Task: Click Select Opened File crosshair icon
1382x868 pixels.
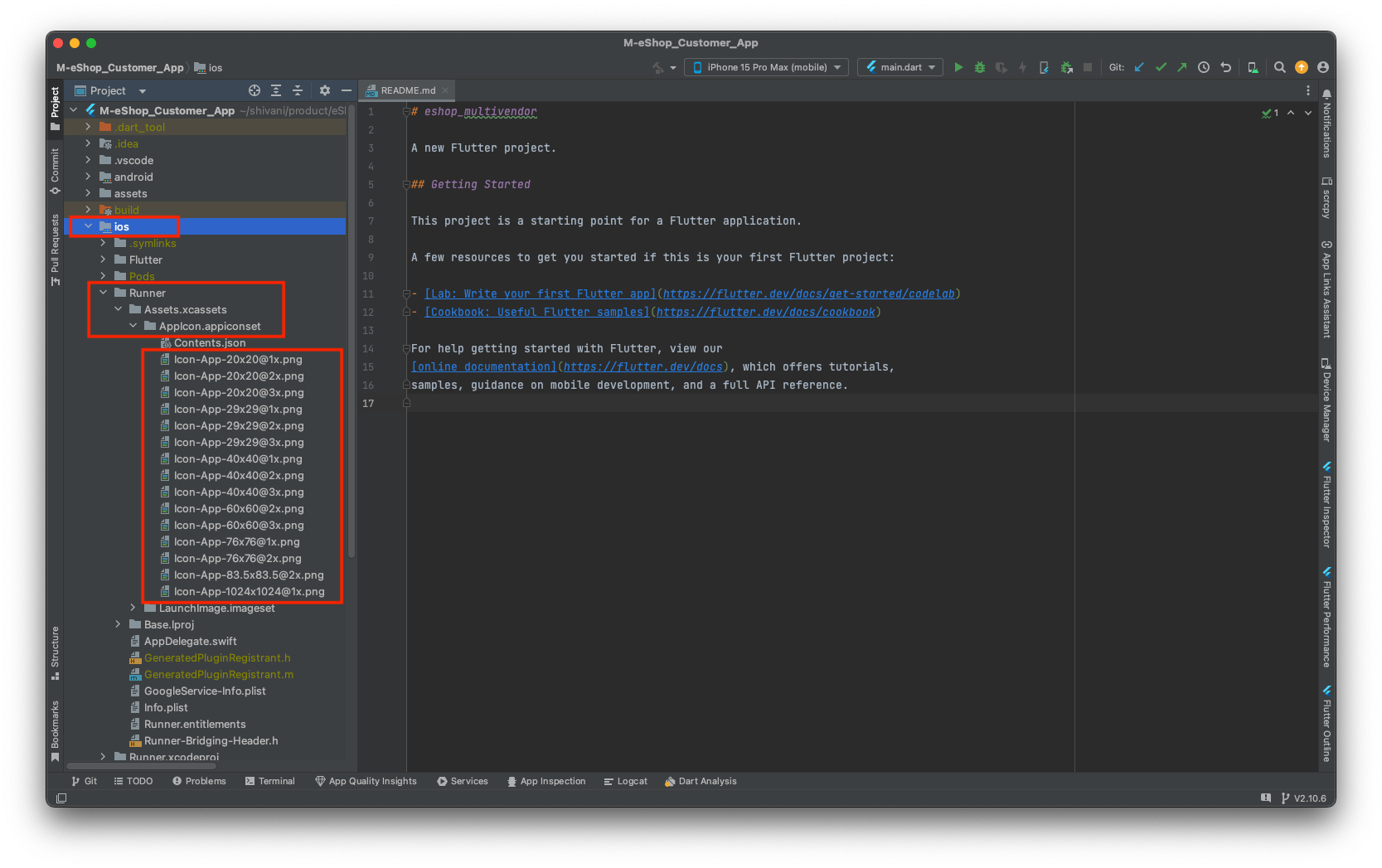Action: point(255,90)
